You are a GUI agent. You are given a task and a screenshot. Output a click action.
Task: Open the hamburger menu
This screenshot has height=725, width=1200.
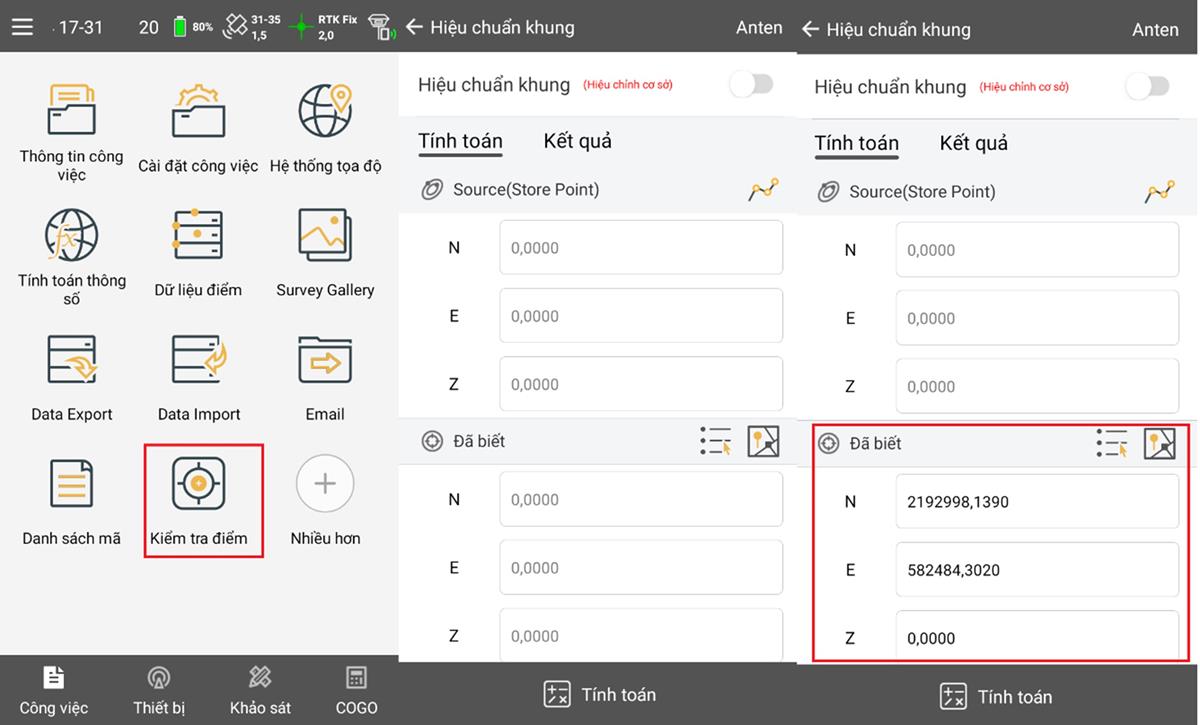pos(22,27)
